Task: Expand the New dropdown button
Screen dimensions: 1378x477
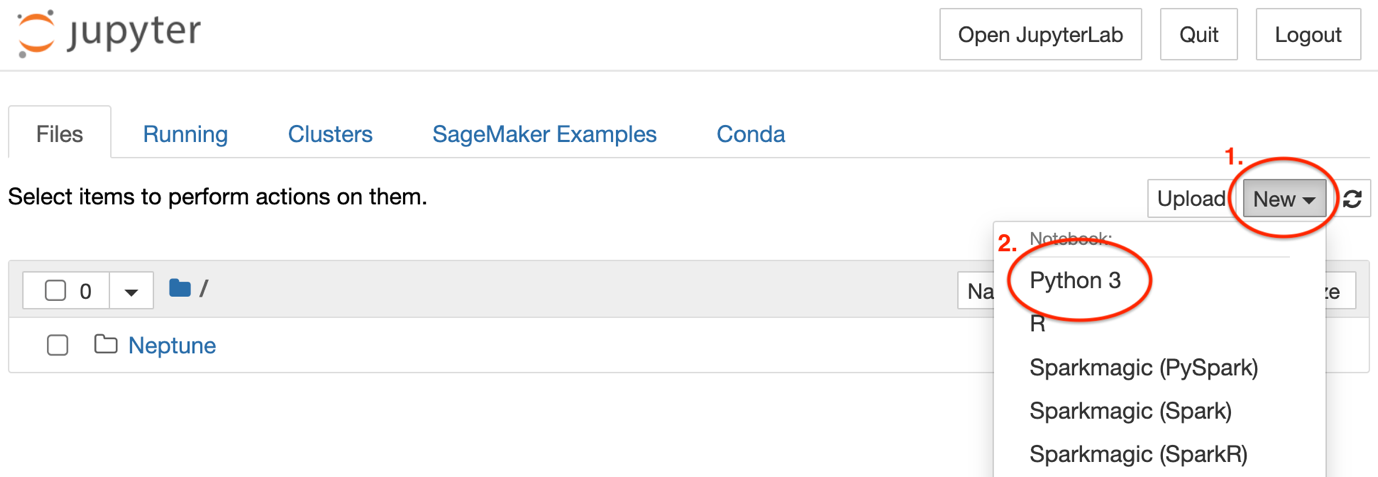Action: [x=1284, y=199]
